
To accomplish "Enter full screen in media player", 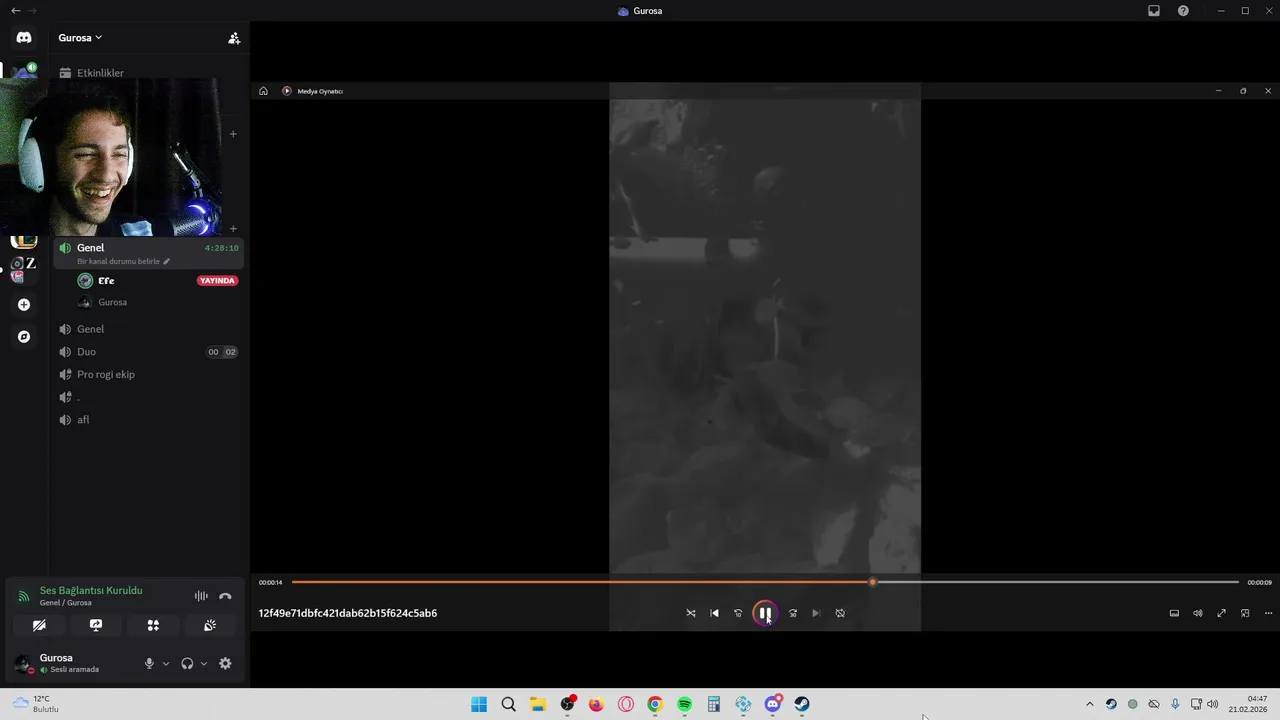I will point(1221,613).
